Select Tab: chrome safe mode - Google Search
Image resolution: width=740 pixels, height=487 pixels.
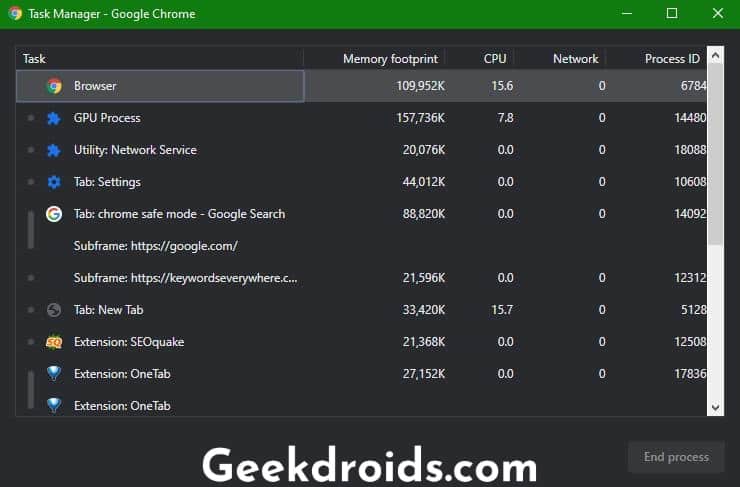362,214
